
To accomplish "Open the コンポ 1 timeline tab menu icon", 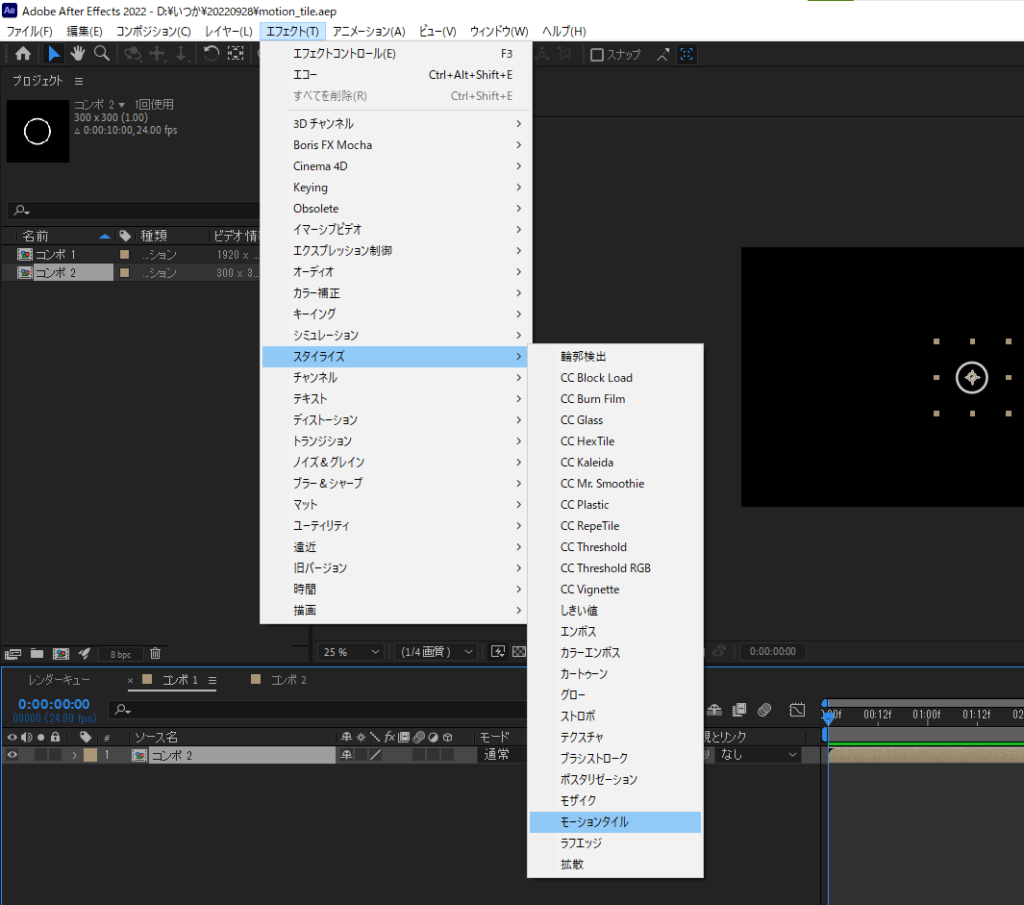I will tap(212, 680).
